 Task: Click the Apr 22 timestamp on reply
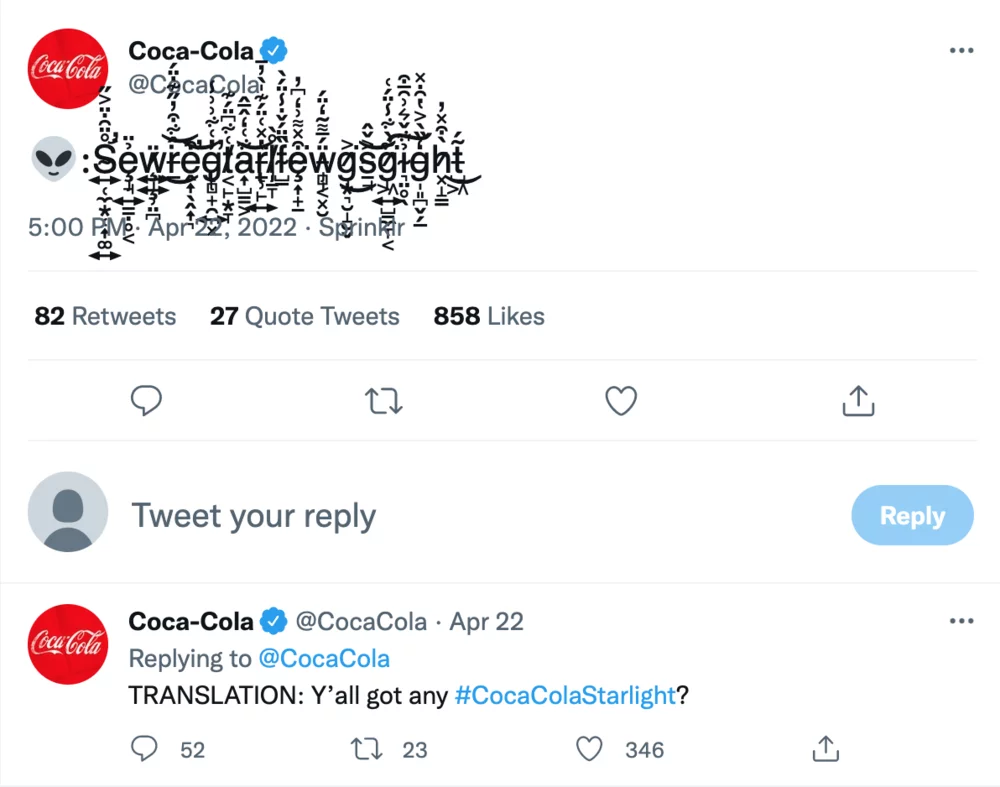(487, 622)
